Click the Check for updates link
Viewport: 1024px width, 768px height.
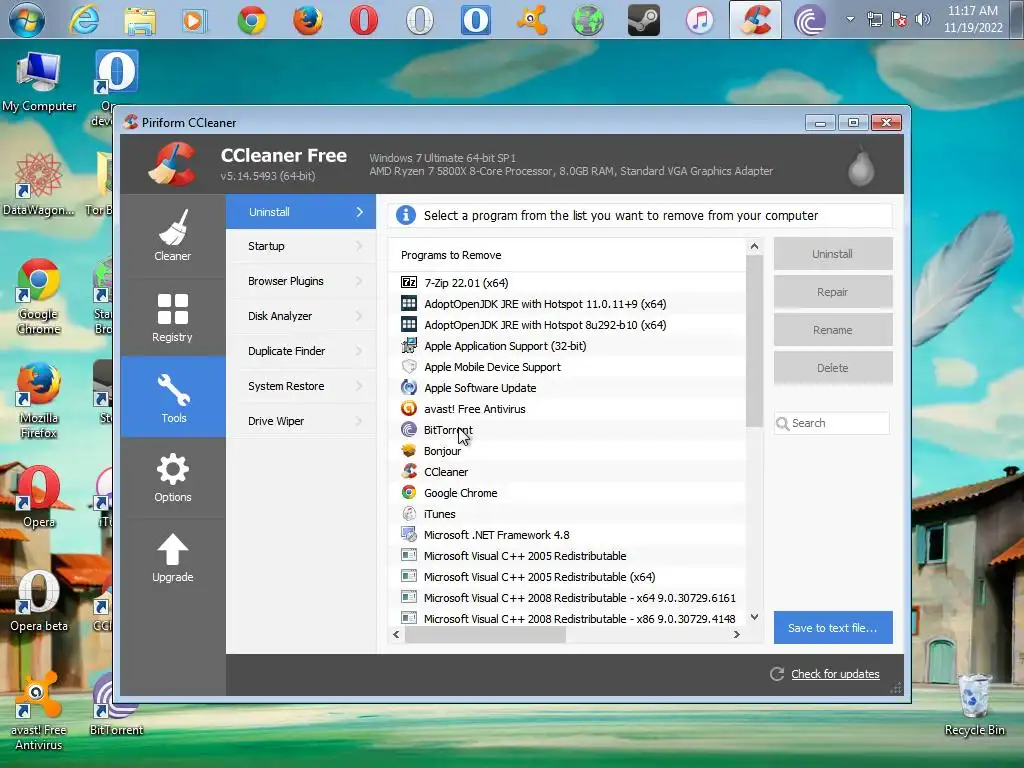coord(835,674)
